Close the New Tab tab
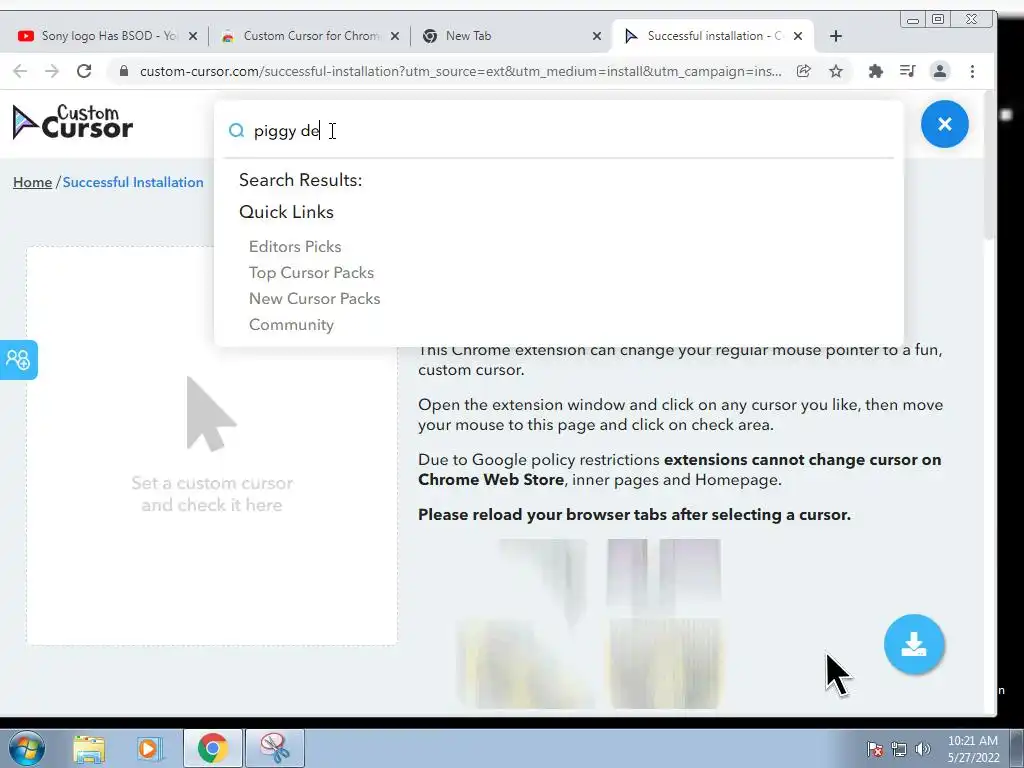The width and height of the screenshot is (1024, 768). pyautogui.click(x=596, y=36)
